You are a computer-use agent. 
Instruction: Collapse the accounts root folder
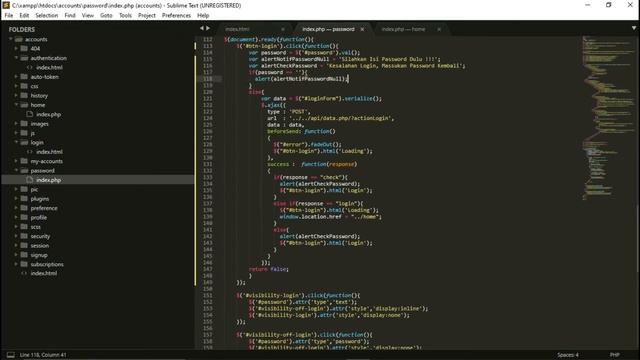tap(11, 39)
